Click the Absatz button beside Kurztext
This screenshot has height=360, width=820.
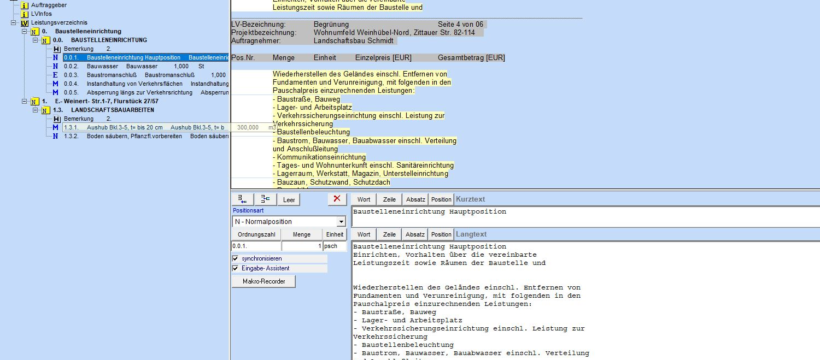(x=415, y=199)
